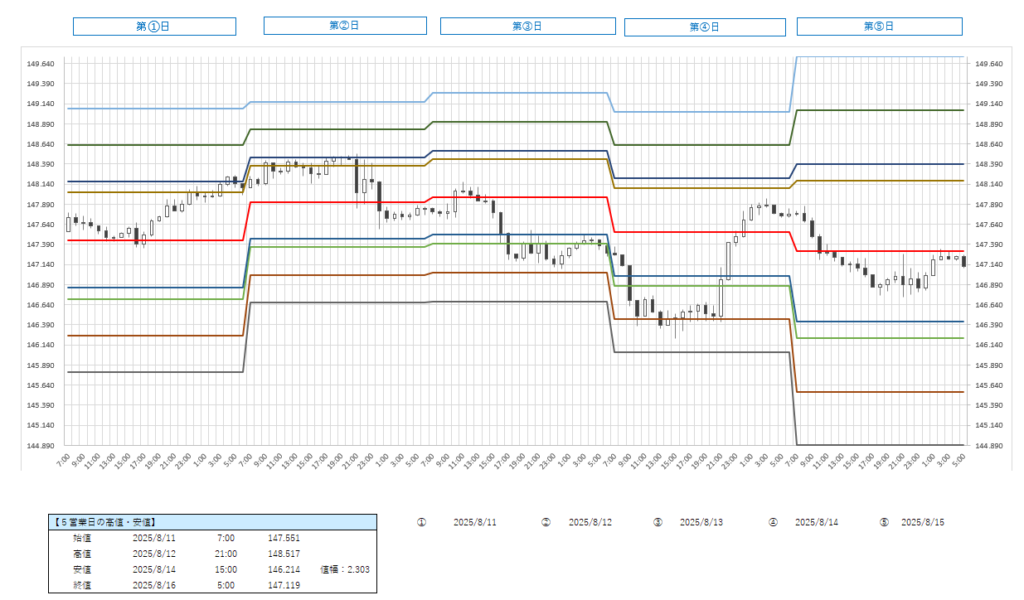The image size is (1024, 600).
Task: Click the 149.640 label on the left axis
Action: [40, 64]
